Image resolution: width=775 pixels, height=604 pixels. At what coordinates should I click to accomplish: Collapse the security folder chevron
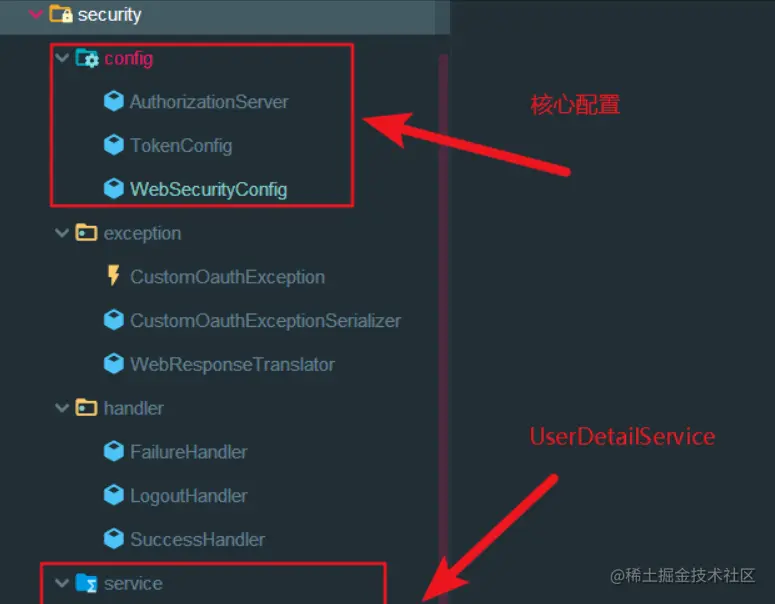[x=35, y=14]
